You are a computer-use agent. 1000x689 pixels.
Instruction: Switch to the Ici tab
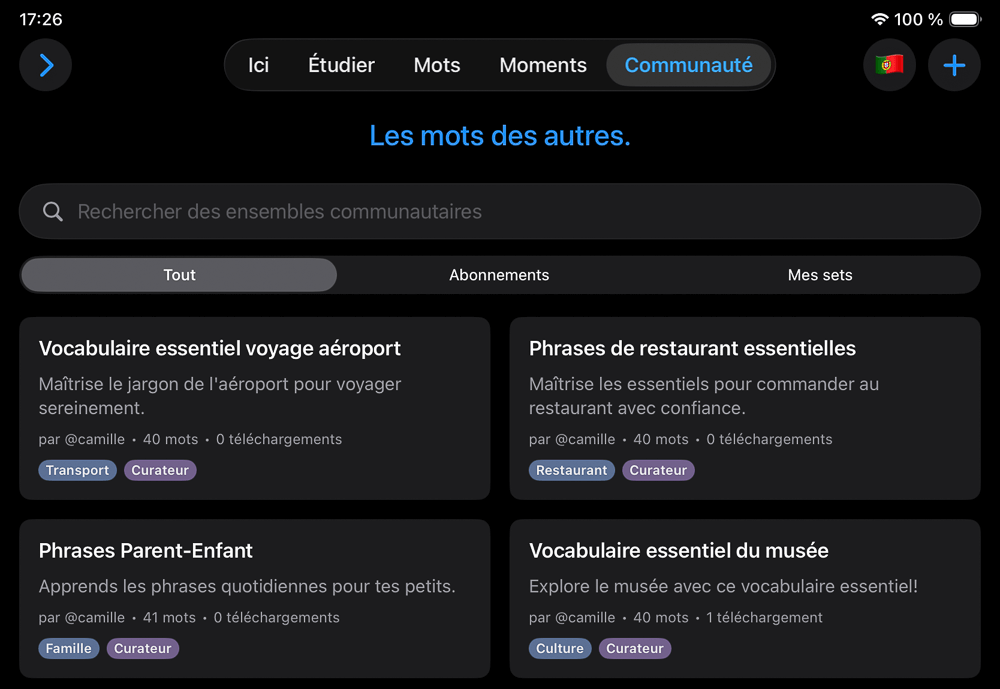coord(258,66)
